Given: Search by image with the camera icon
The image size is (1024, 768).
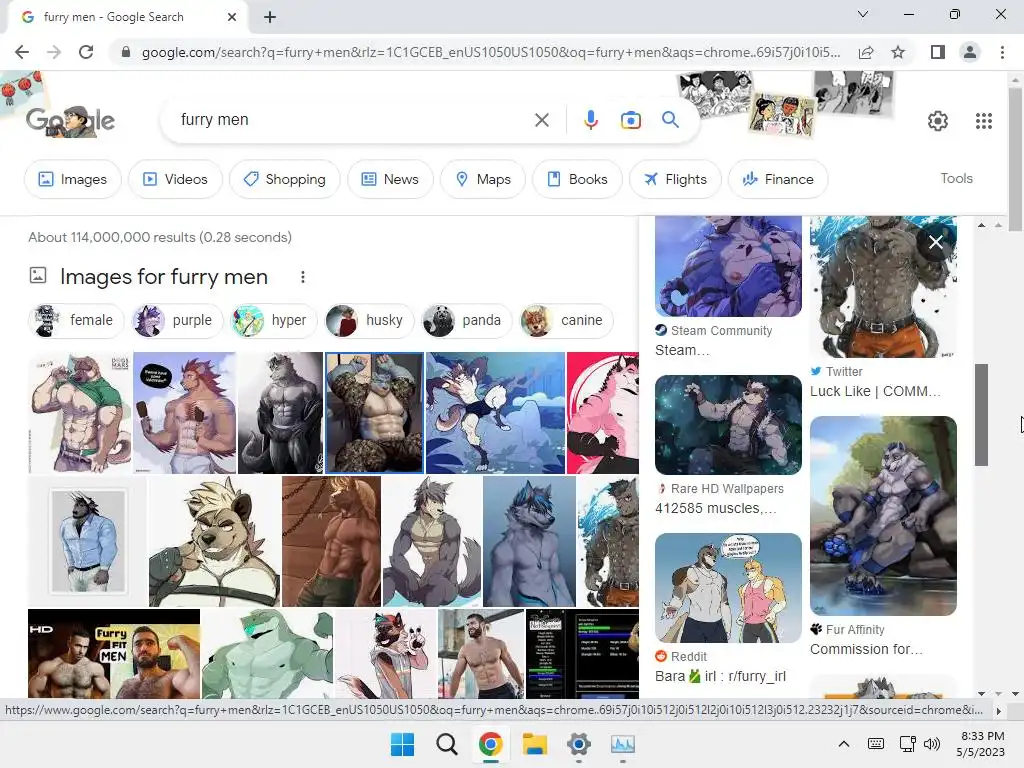Looking at the screenshot, I should click(x=630, y=120).
